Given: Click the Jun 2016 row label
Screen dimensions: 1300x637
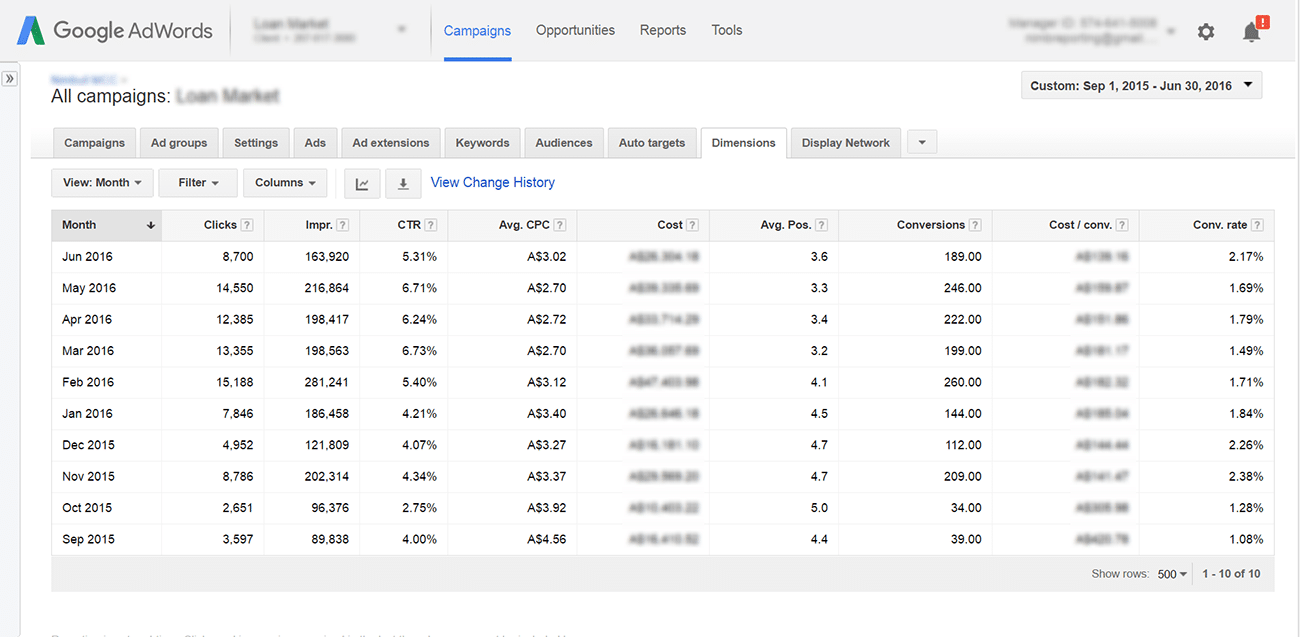Looking at the screenshot, I should coord(87,257).
